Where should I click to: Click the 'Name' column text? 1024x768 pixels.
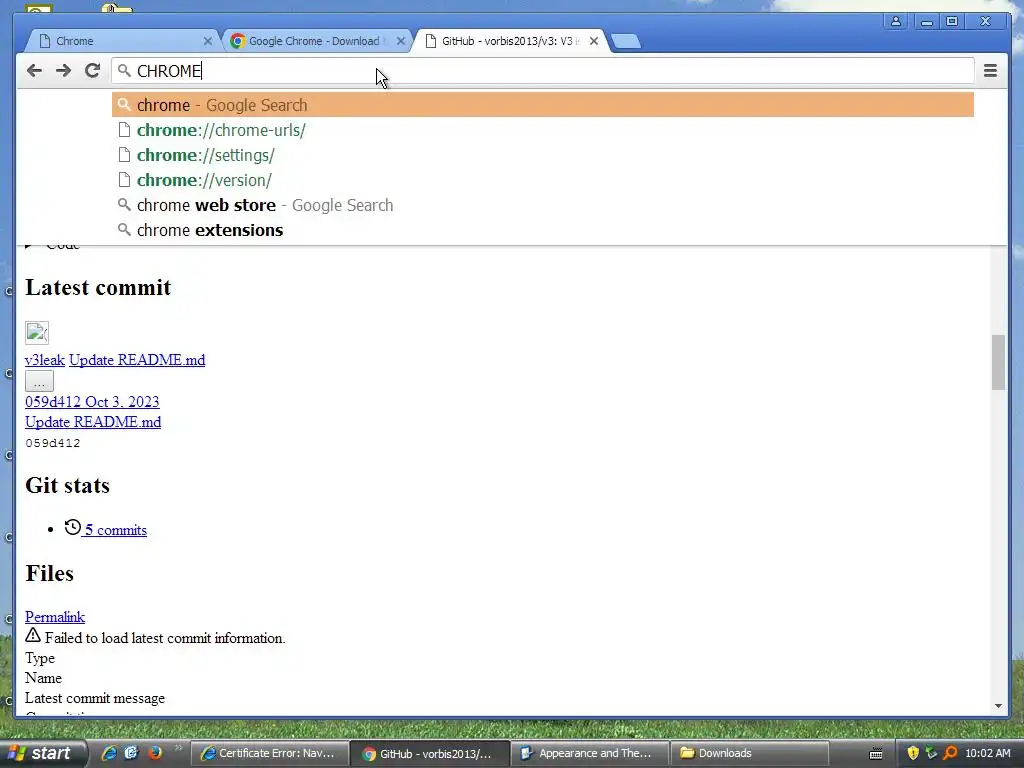43,678
